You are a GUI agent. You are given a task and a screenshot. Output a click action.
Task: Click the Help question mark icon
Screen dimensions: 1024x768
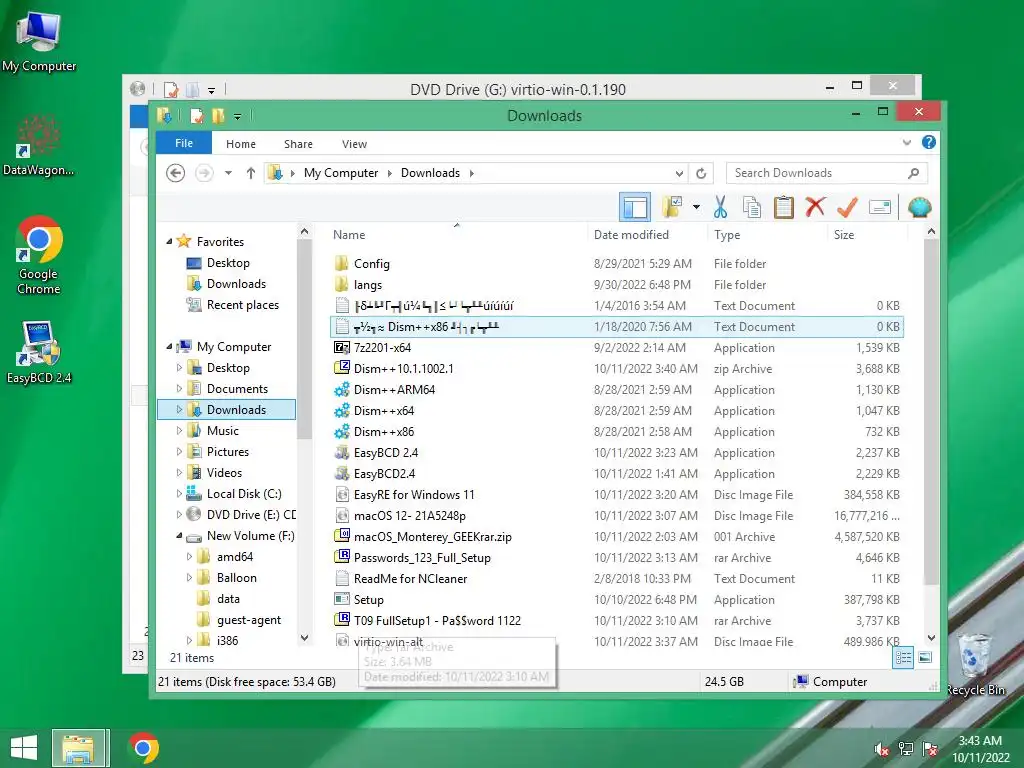click(929, 142)
